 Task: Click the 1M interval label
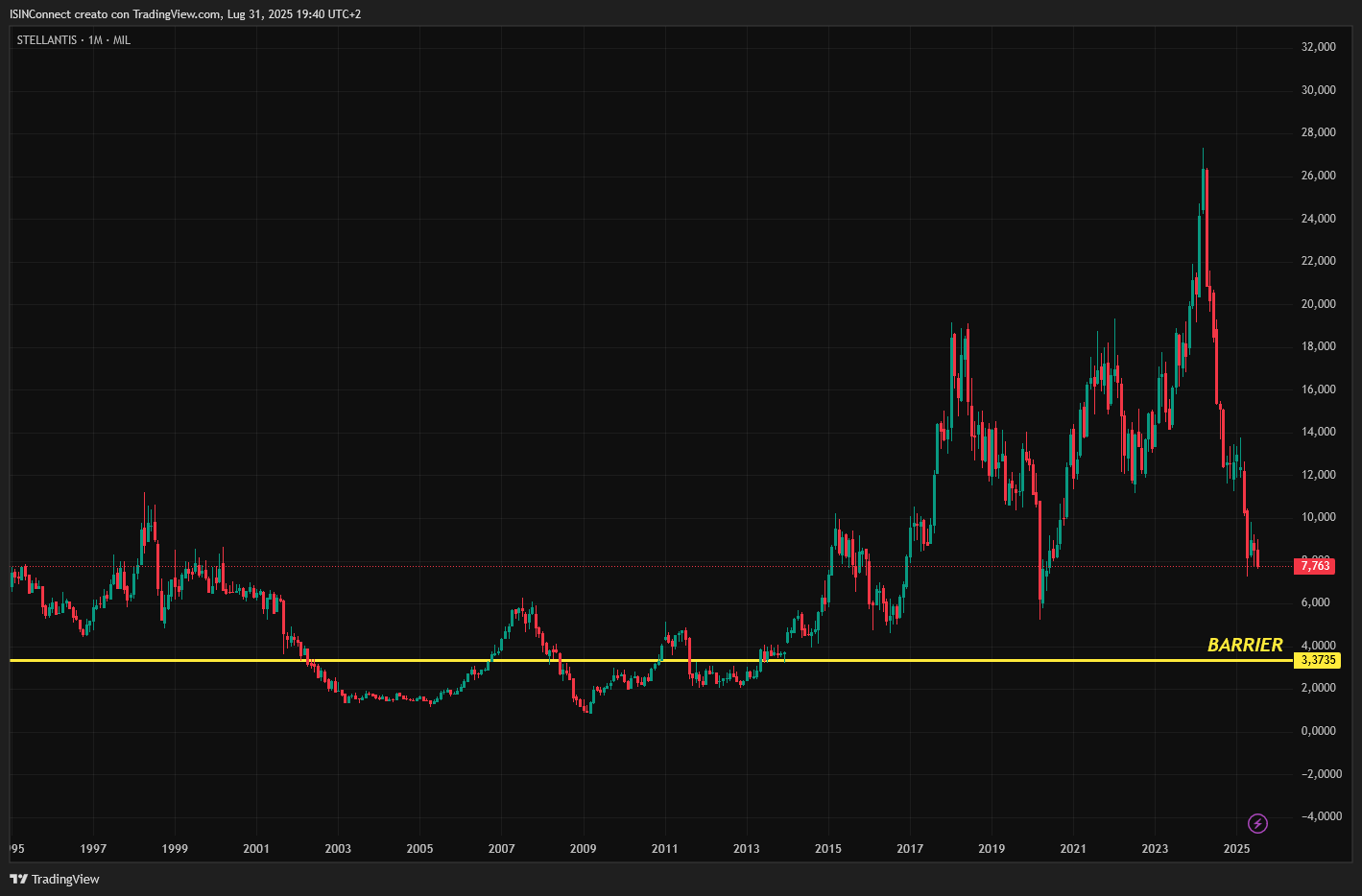[95, 40]
